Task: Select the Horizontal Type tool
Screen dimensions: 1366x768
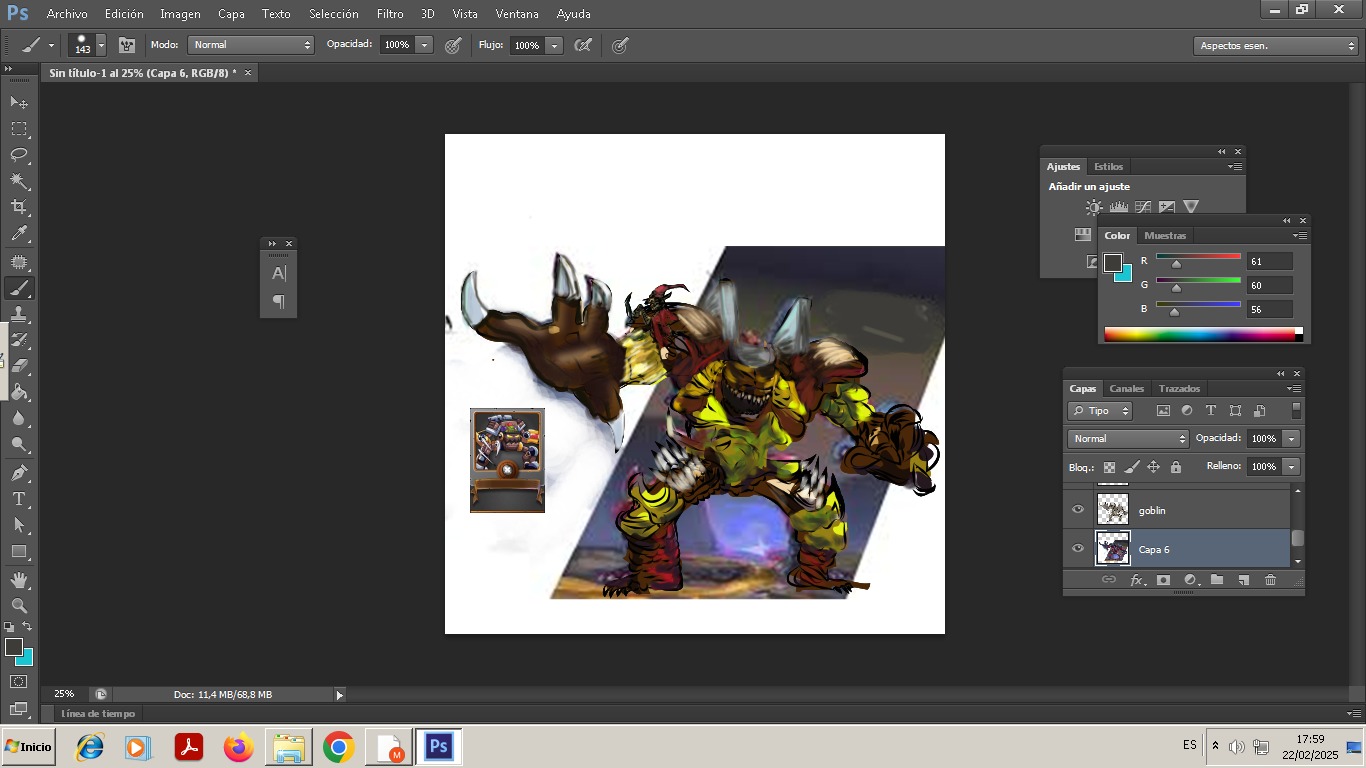Action: (19, 498)
